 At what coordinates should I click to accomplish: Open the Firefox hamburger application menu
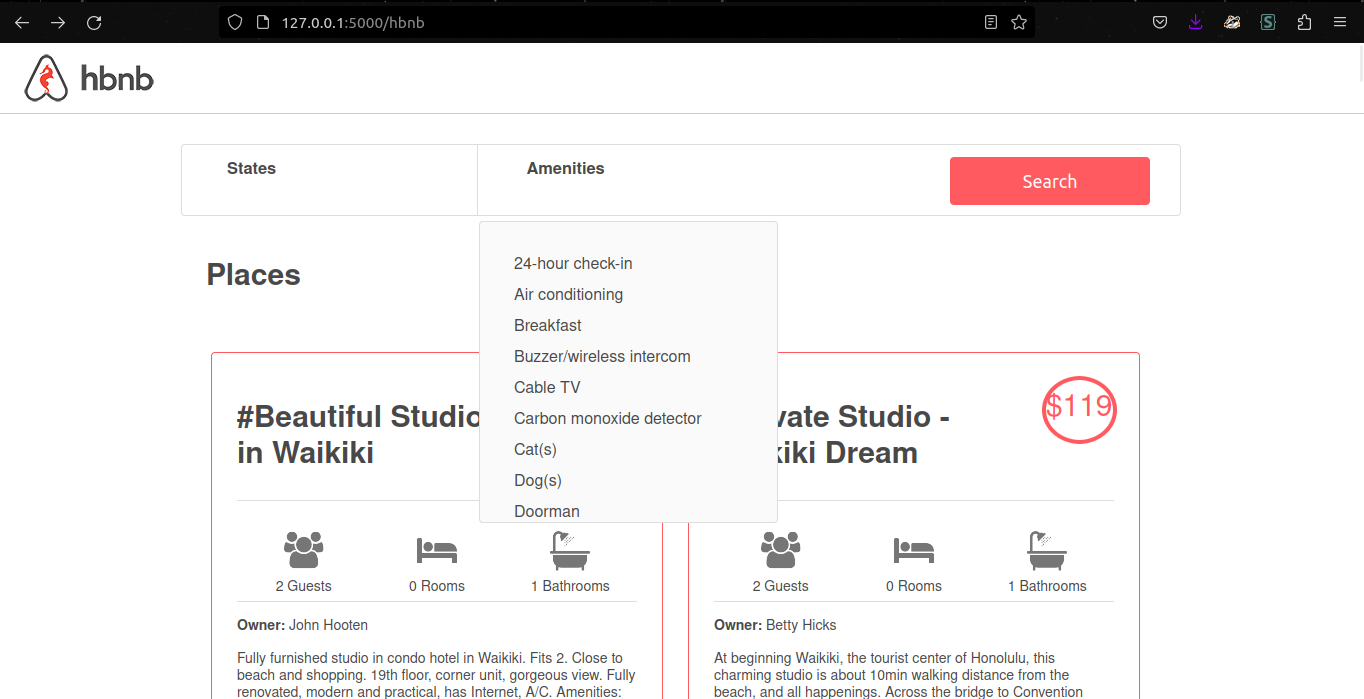(x=1340, y=22)
